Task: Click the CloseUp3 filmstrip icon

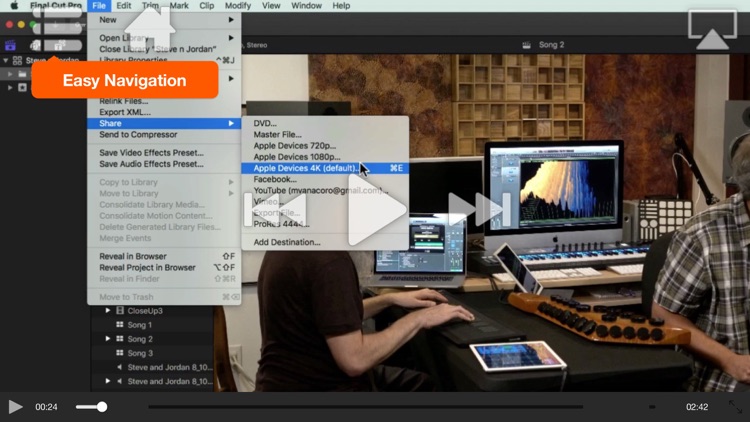Action: (x=120, y=311)
